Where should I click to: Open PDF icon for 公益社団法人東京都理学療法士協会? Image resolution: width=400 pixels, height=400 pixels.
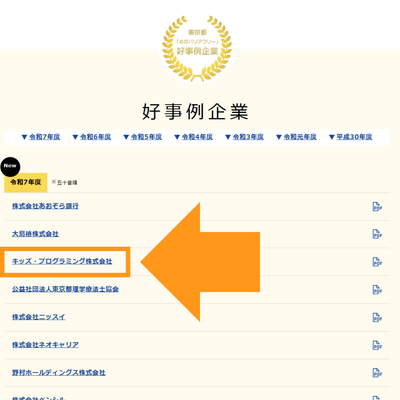click(x=377, y=290)
